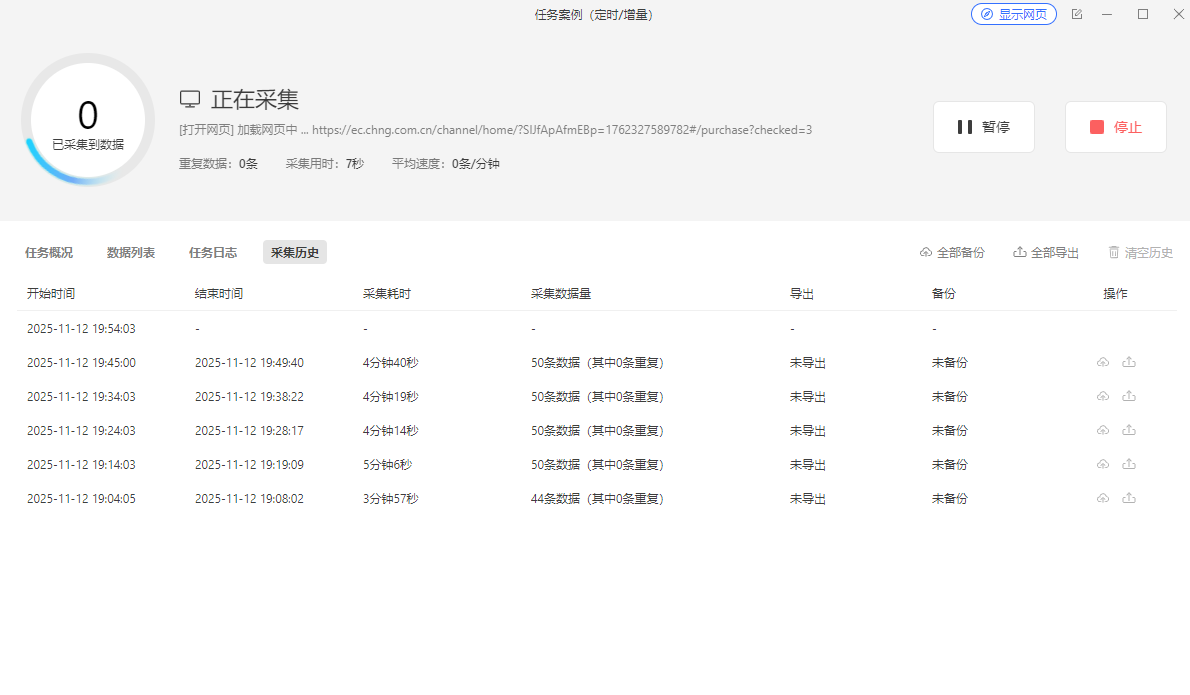Click the 平均速度 0条/分钟 label
The width and height of the screenshot is (1190, 695).
(x=445, y=164)
